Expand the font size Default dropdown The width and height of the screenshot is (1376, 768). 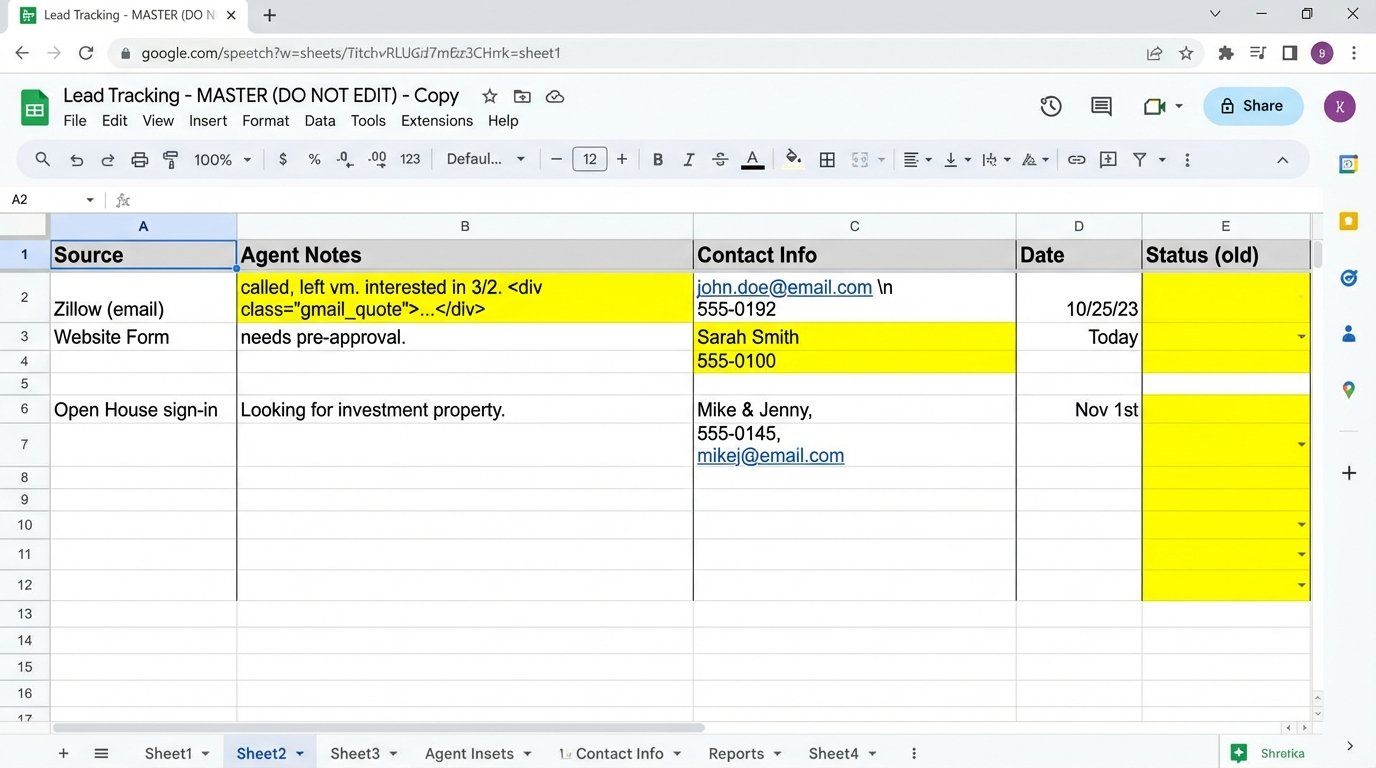[520, 159]
